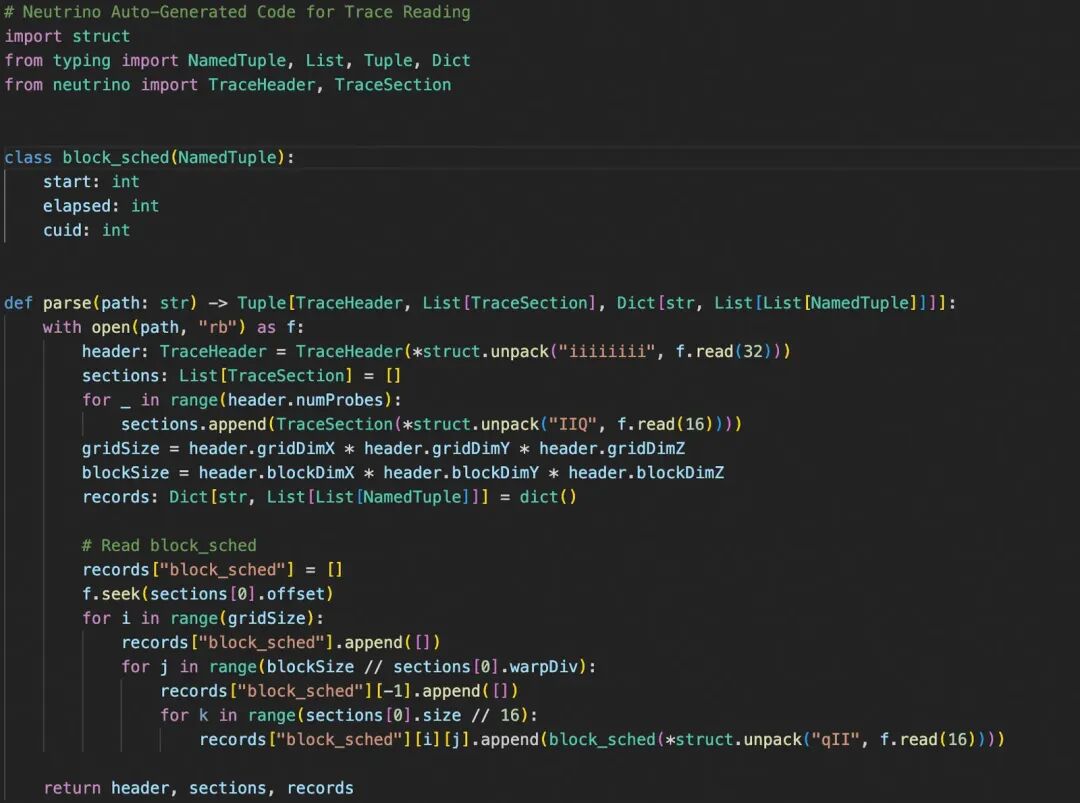Click "header.blockDimX"
This screenshot has height=803, width=1080.
(x=276, y=472)
